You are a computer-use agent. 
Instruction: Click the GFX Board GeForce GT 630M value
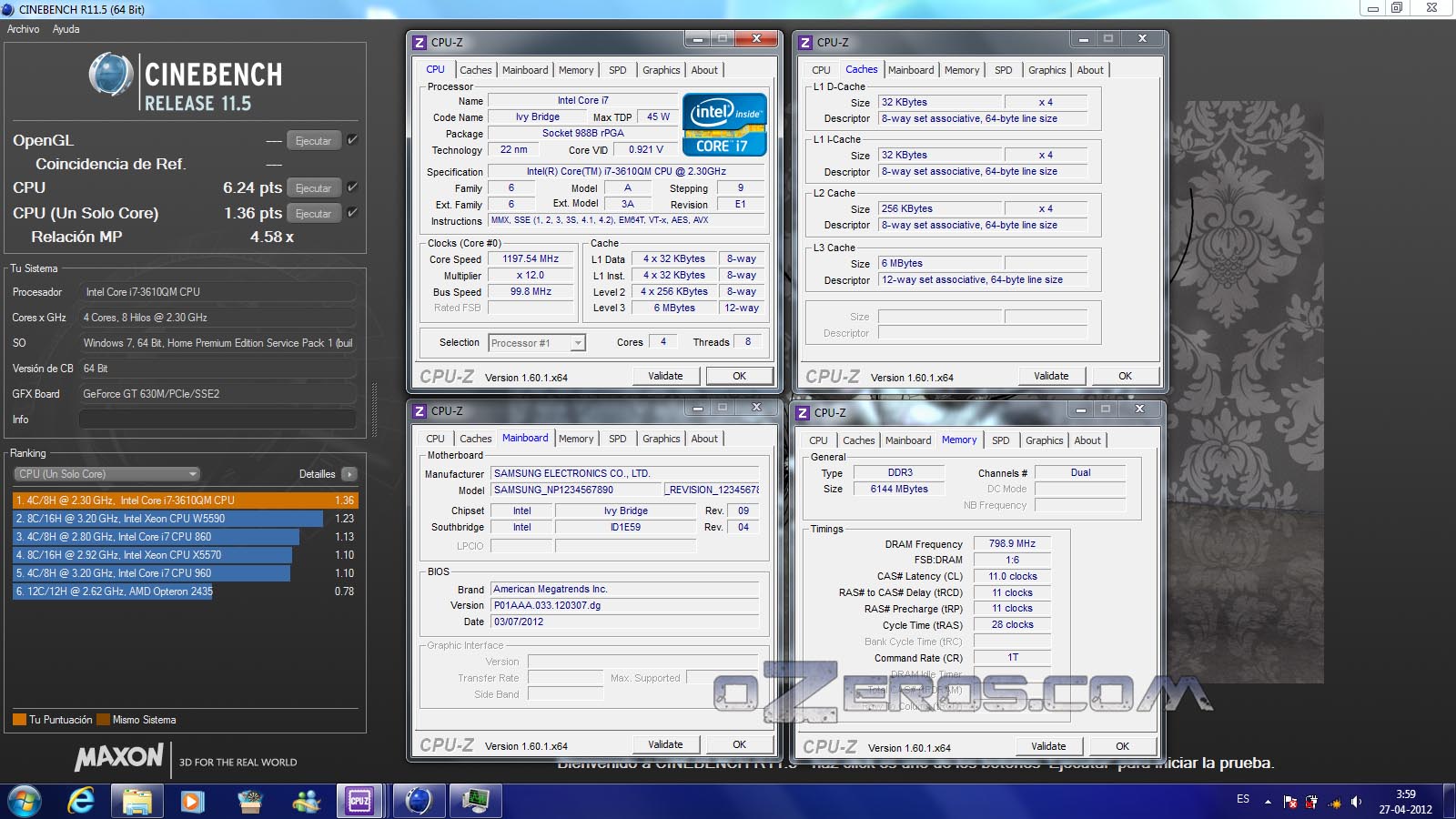coord(217,394)
